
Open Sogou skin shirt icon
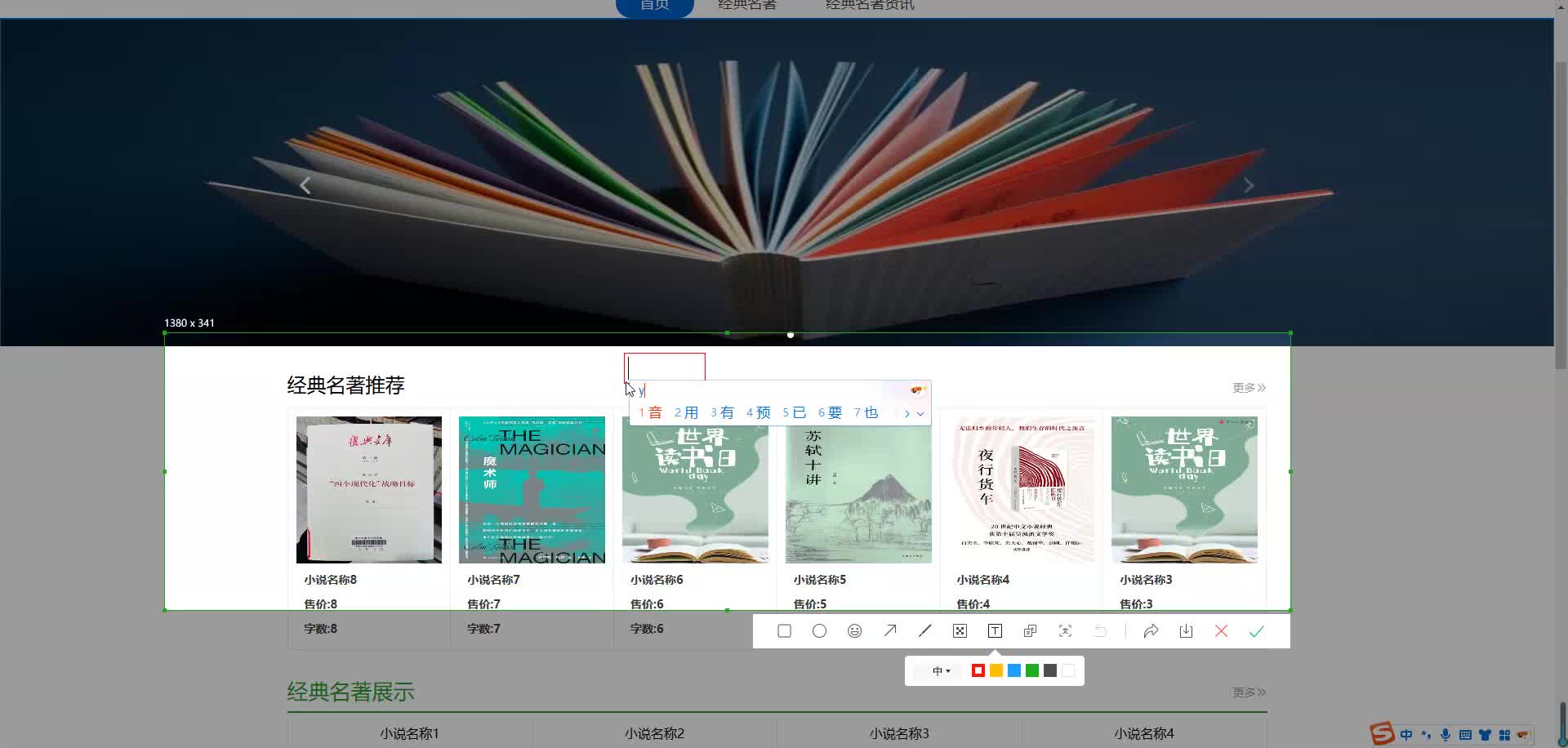click(x=1485, y=735)
